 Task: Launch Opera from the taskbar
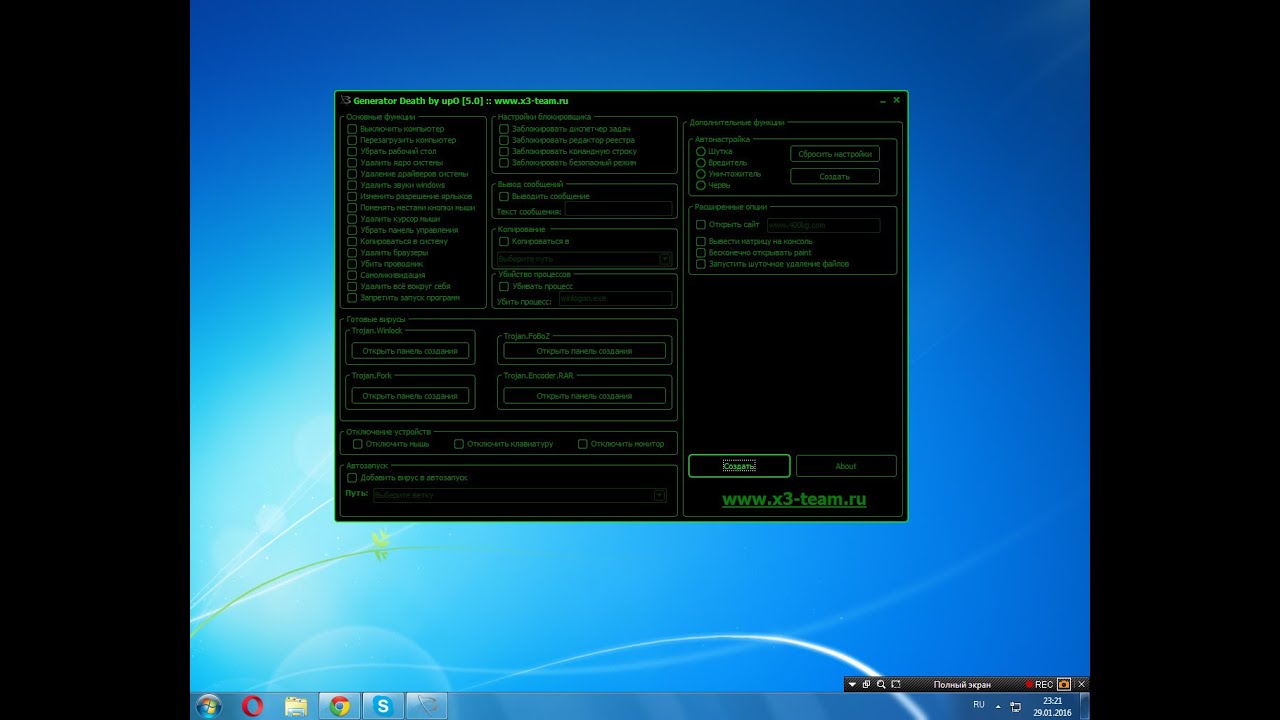[252, 706]
